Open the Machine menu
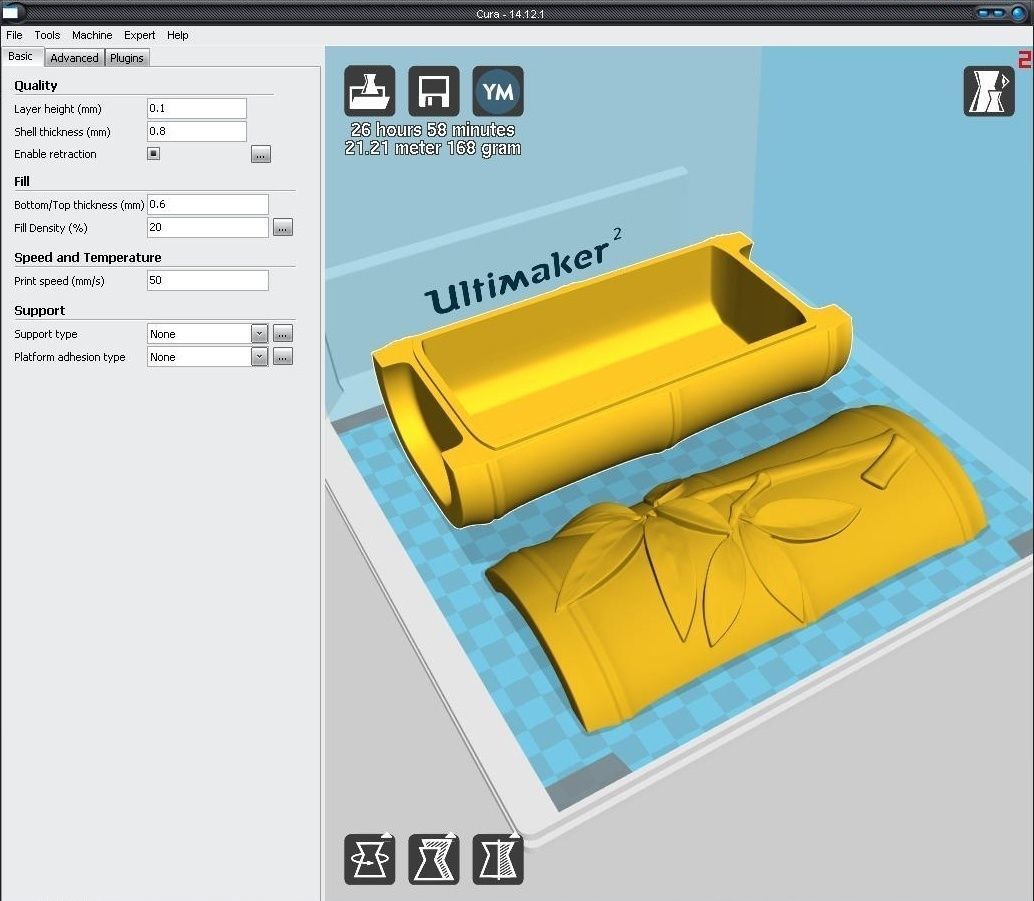The height and width of the screenshot is (901, 1034). pos(92,35)
